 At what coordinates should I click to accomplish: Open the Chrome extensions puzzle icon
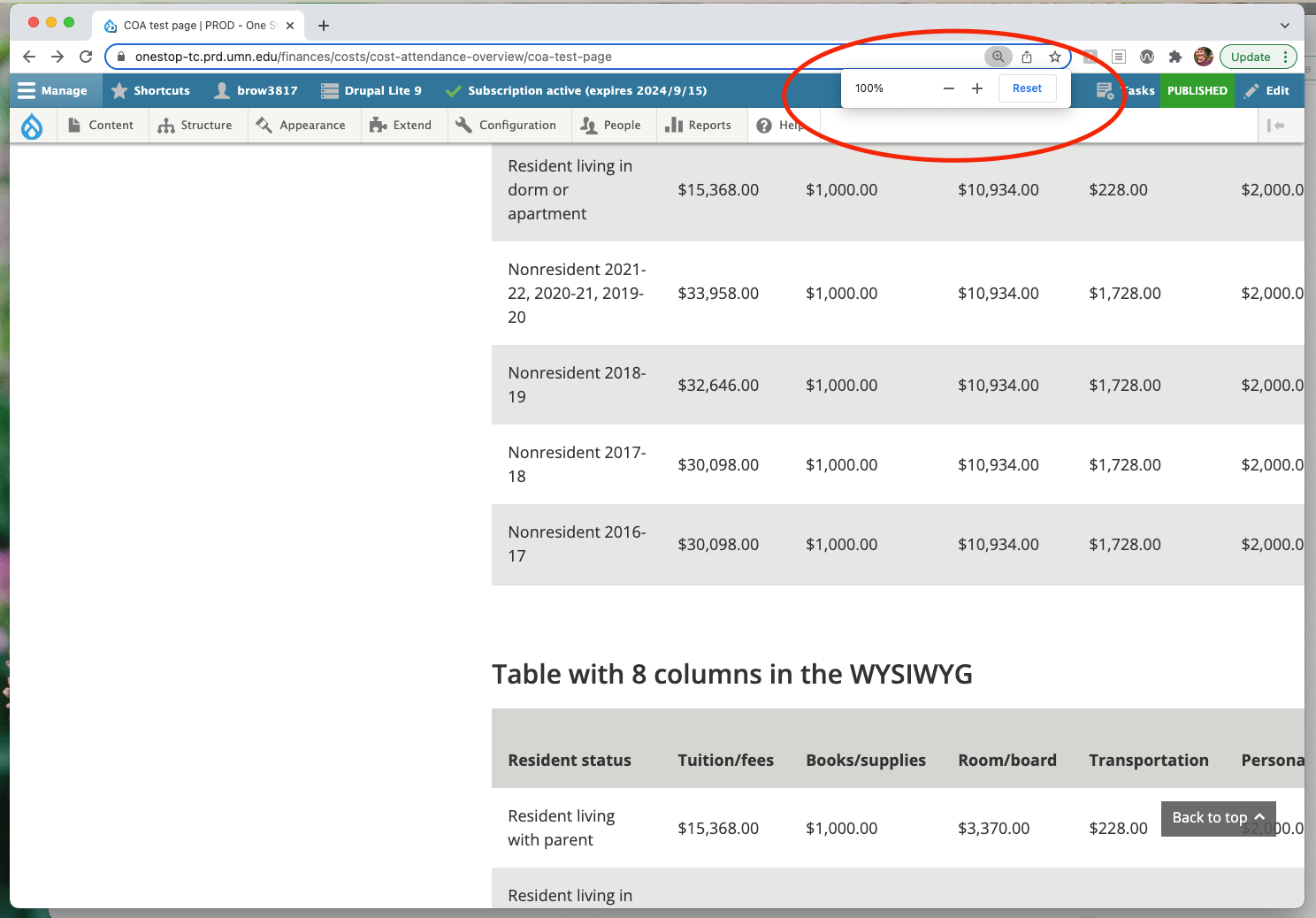[1175, 57]
